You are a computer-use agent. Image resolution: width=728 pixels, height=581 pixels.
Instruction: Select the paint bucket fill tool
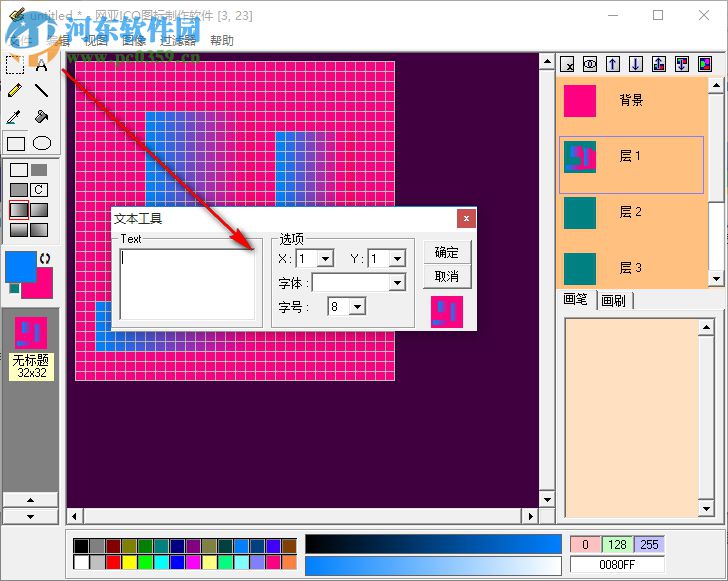[x=42, y=117]
